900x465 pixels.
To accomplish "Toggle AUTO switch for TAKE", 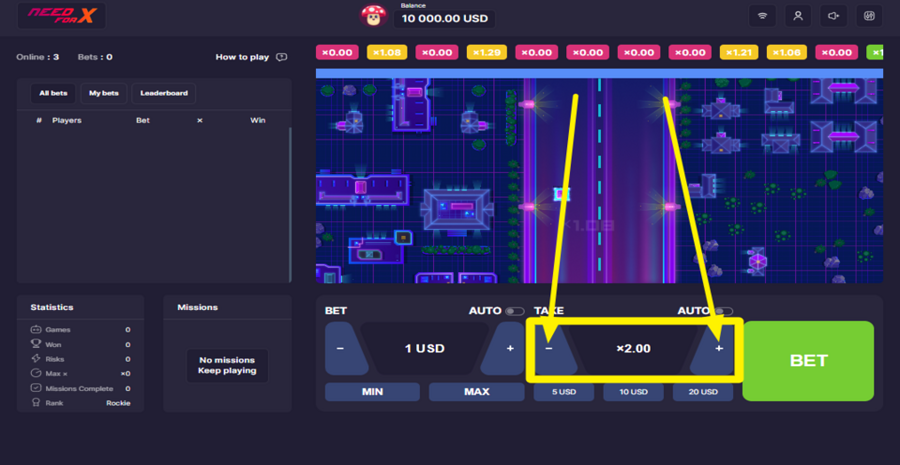I will point(723,311).
